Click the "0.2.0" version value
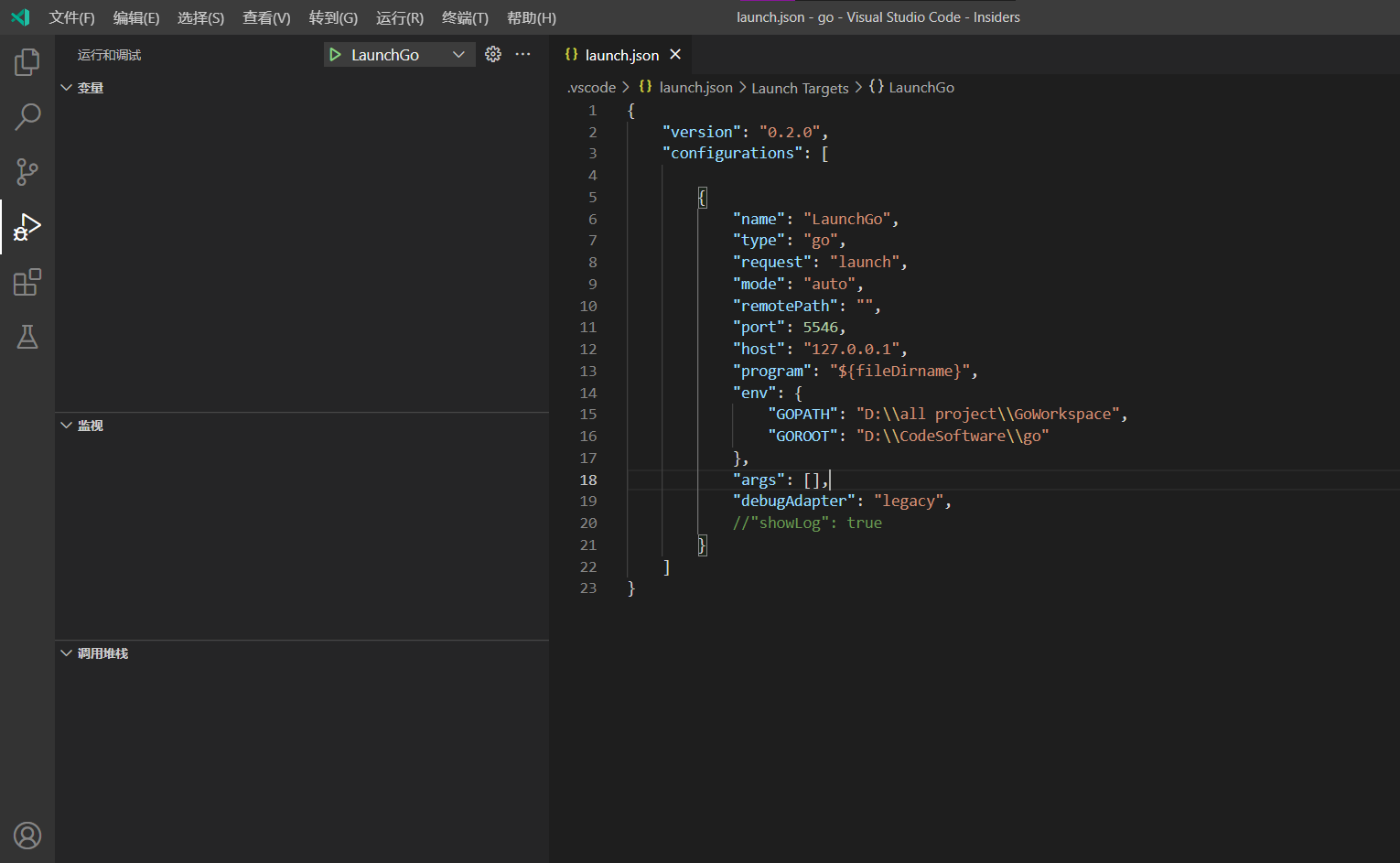Image resolution: width=1400 pixels, height=863 pixels. pos(790,132)
